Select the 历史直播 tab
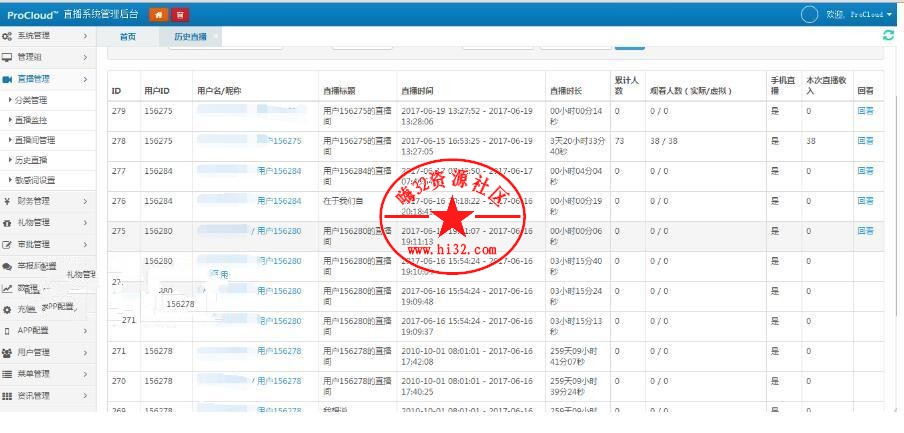Image resolution: width=904 pixels, height=433 pixels. (190, 36)
